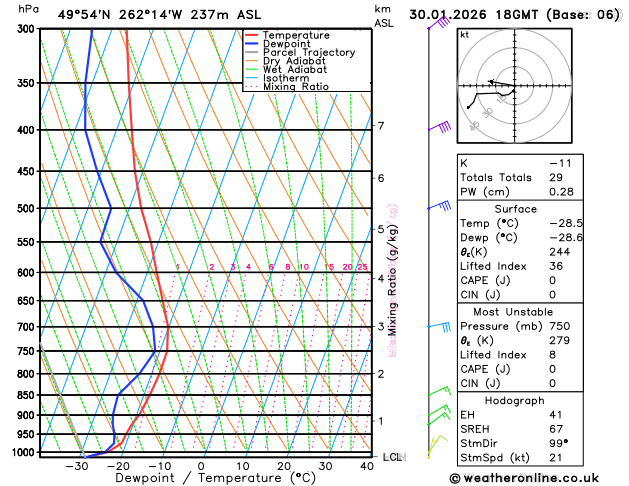This screenshot has width=629, height=486.
Task: Click the '500' pressure level label
Action: coord(28,209)
